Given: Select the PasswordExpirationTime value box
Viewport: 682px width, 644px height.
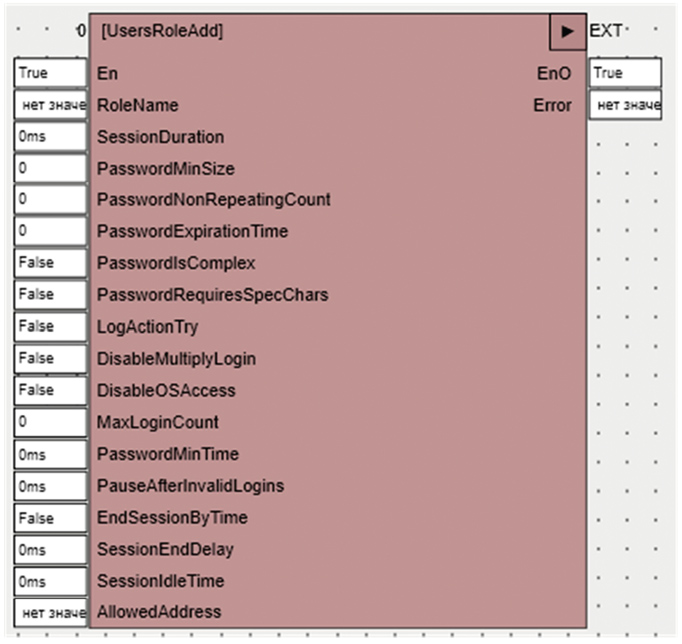Looking at the screenshot, I should (51, 232).
